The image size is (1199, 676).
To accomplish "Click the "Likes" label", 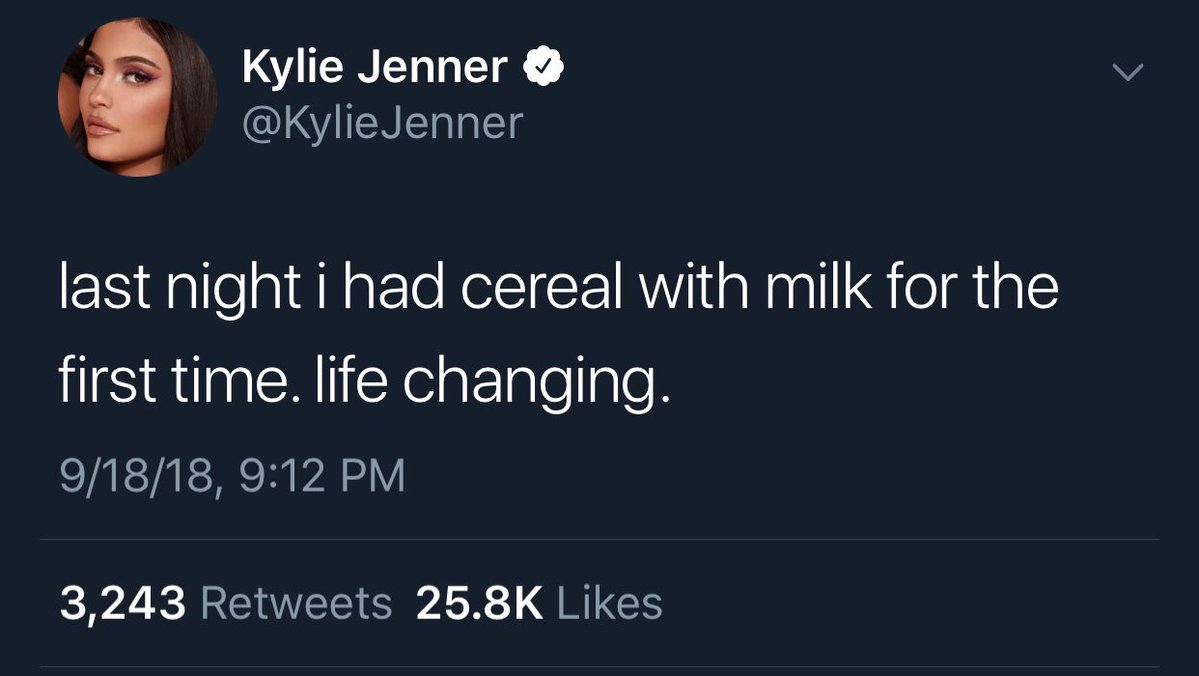I will click(609, 603).
